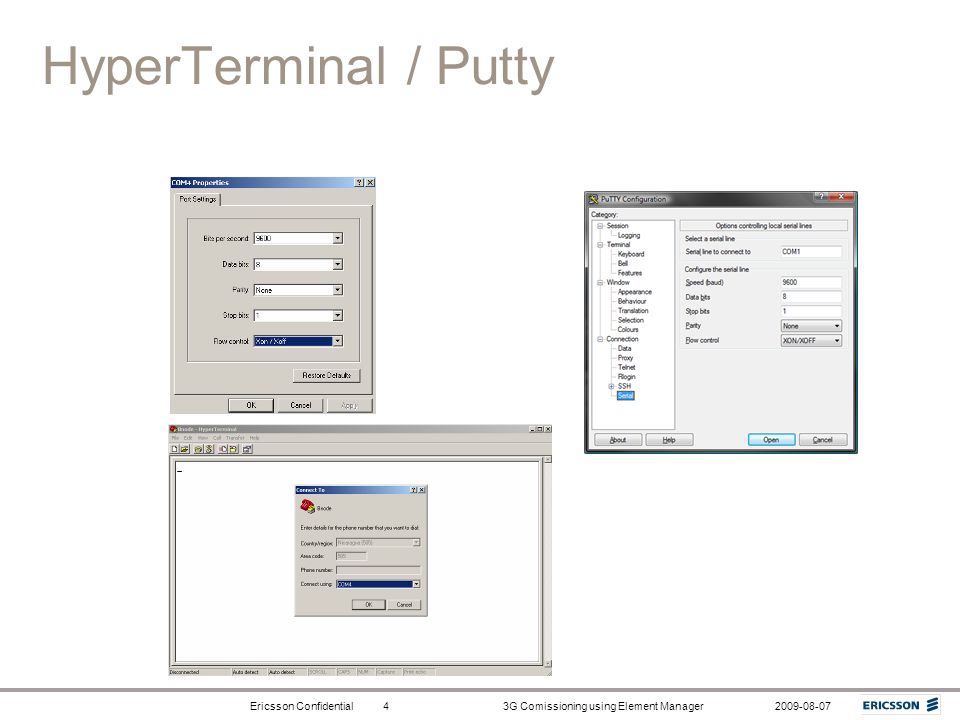
Task: Collapse the Session tree node in PuTTY
Action: point(600,226)
